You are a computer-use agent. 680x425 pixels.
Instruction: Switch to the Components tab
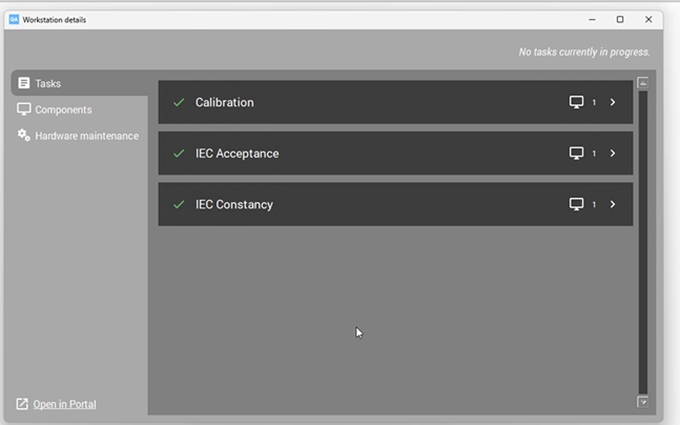coord(63,110)
